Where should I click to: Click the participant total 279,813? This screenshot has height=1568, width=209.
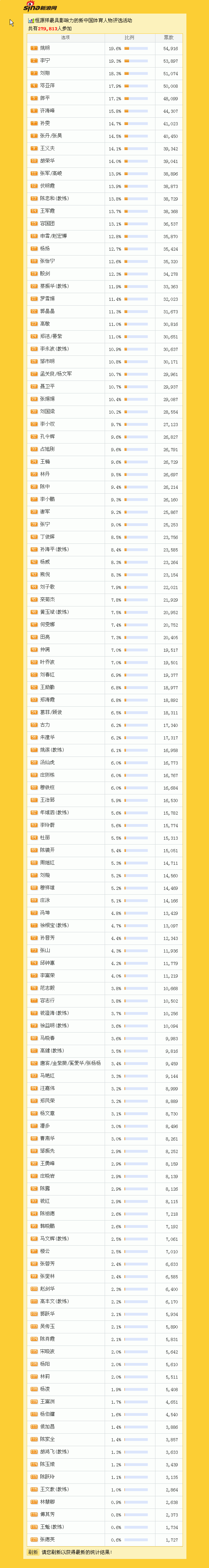[47, 29]
